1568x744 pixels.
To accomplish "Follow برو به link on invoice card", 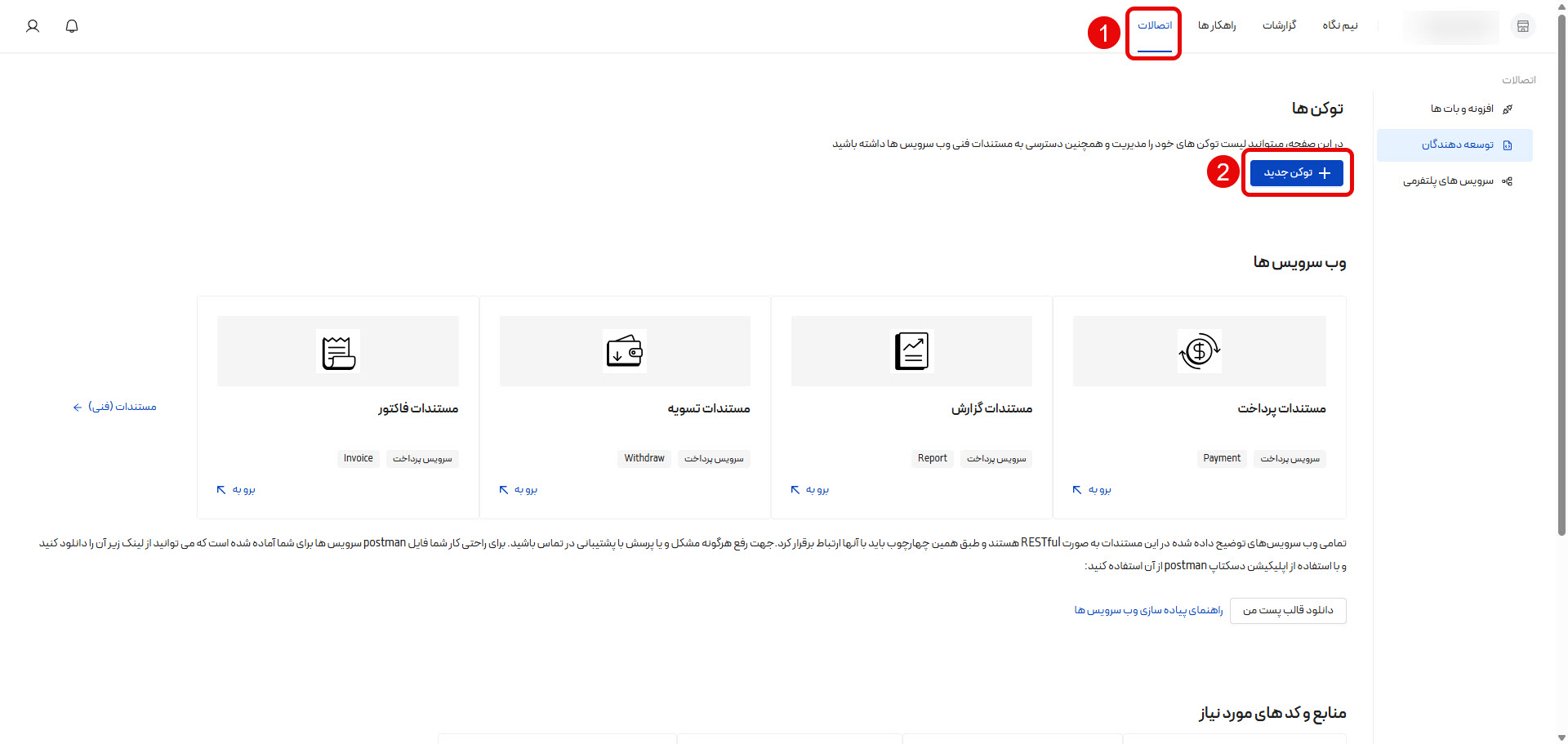I will click(x=236, y=489).
